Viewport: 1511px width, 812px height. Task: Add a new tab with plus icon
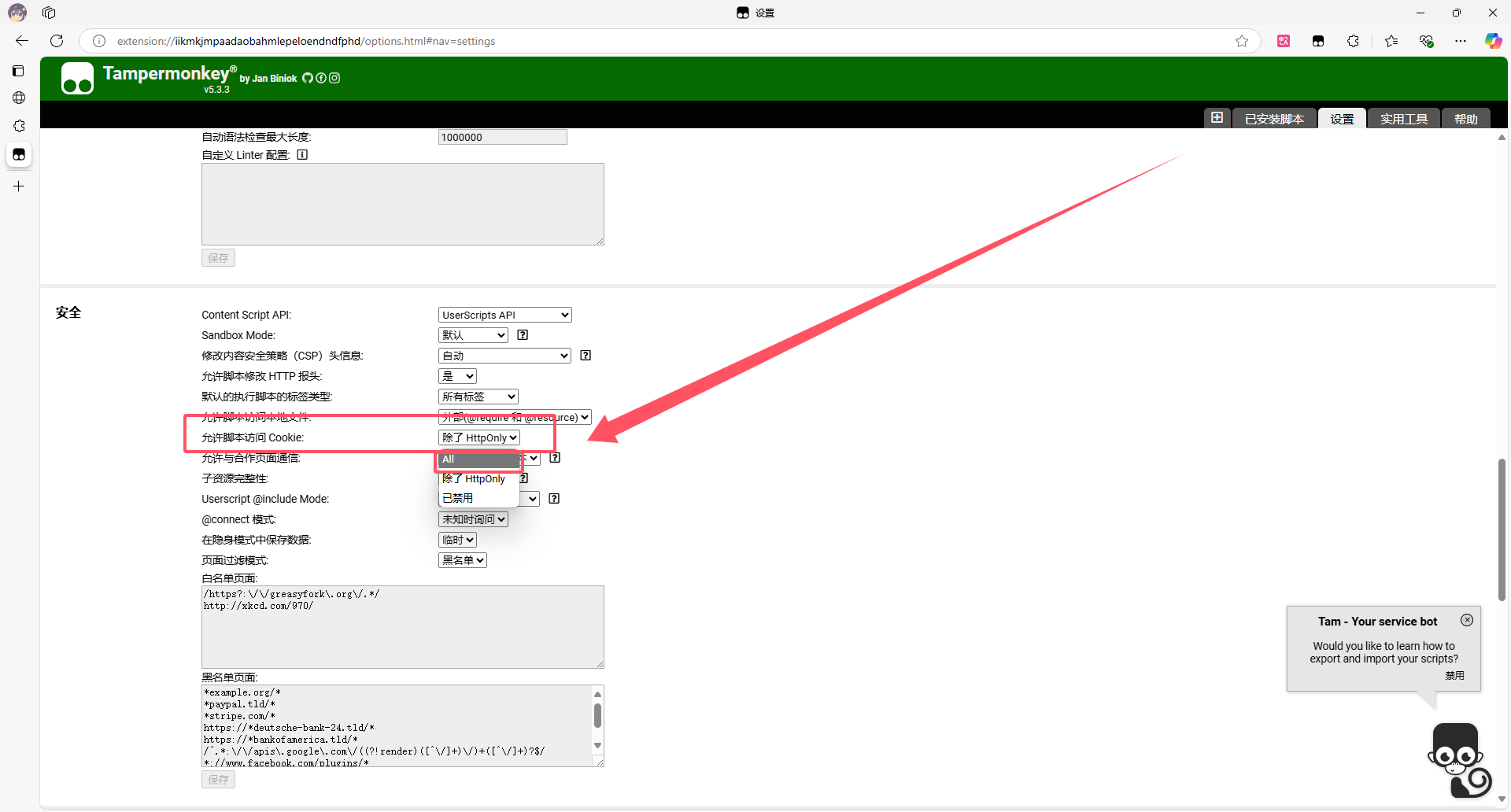(x=19, y=186)
